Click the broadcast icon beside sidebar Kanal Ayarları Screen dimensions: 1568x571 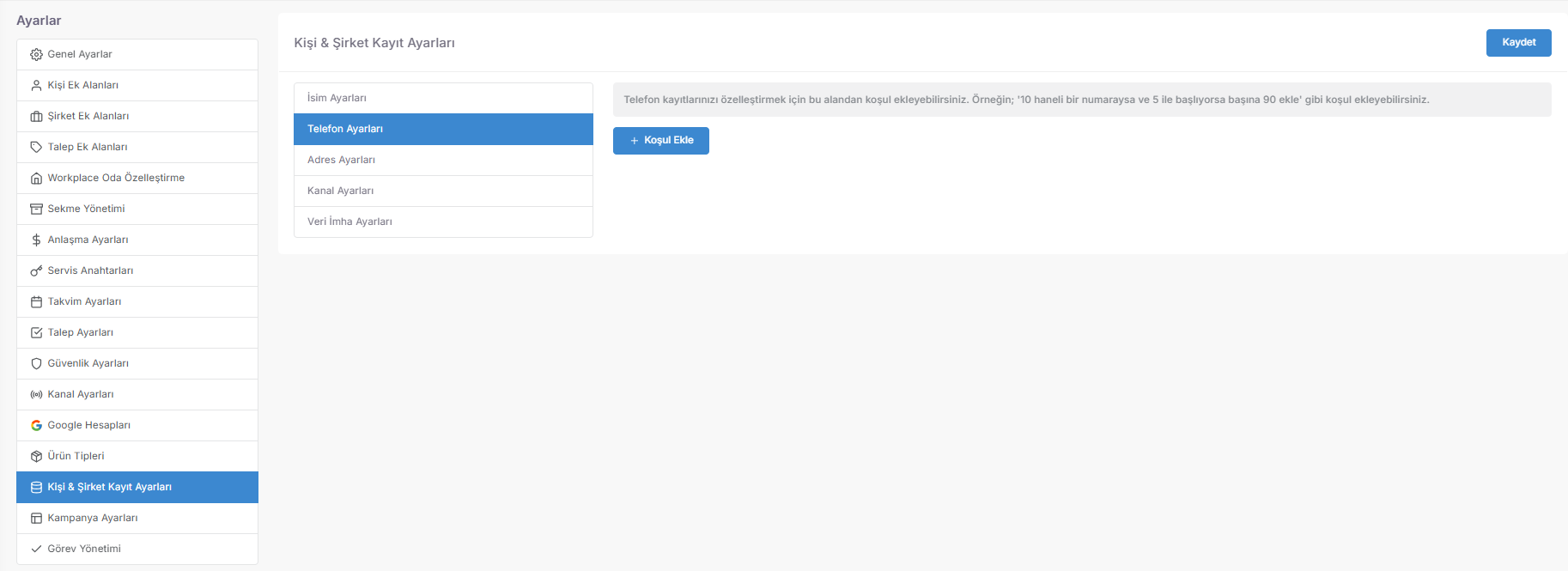pos(36,394)
